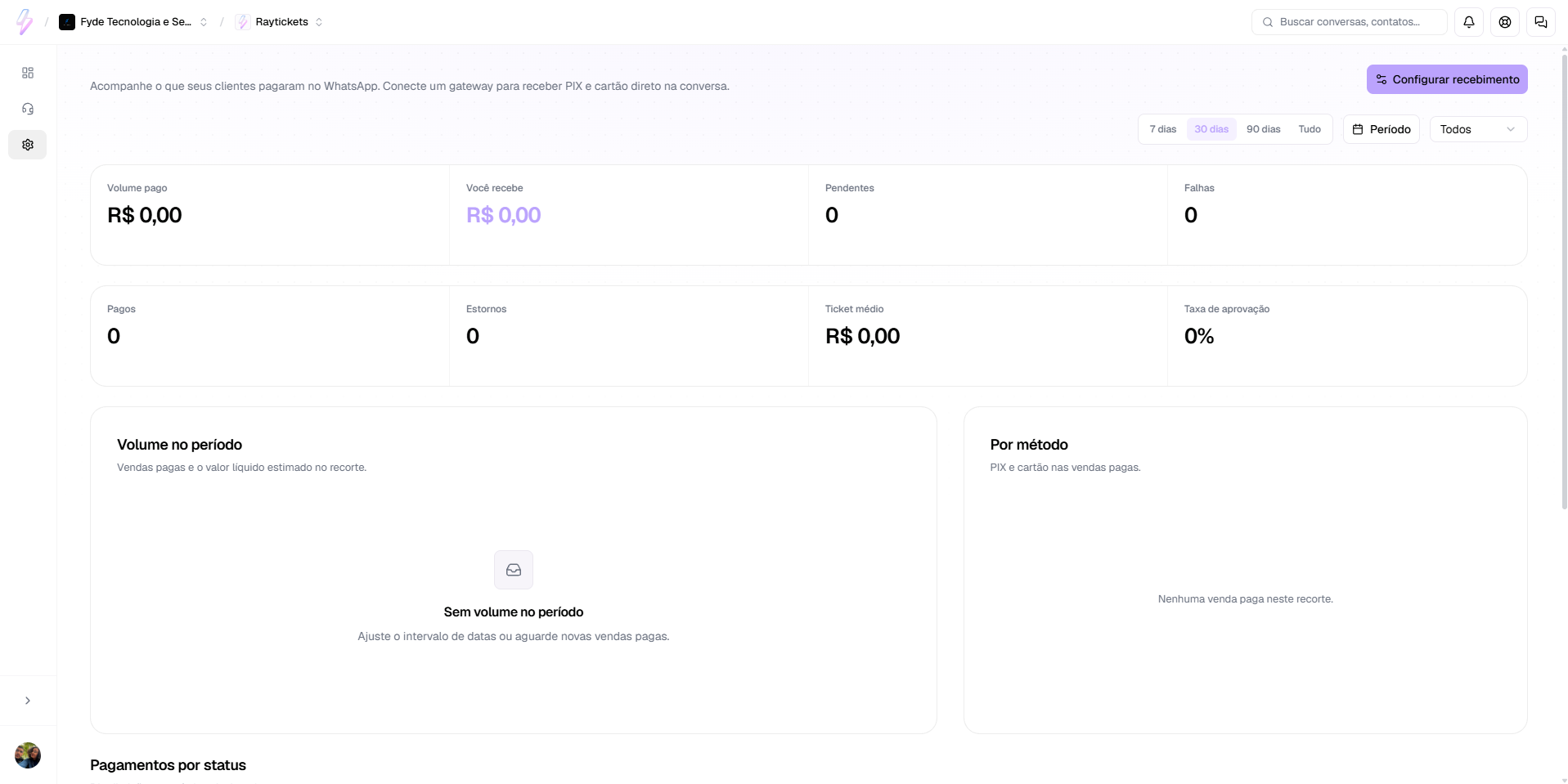Open the Período date picker button

click(x=1382, y=129)
